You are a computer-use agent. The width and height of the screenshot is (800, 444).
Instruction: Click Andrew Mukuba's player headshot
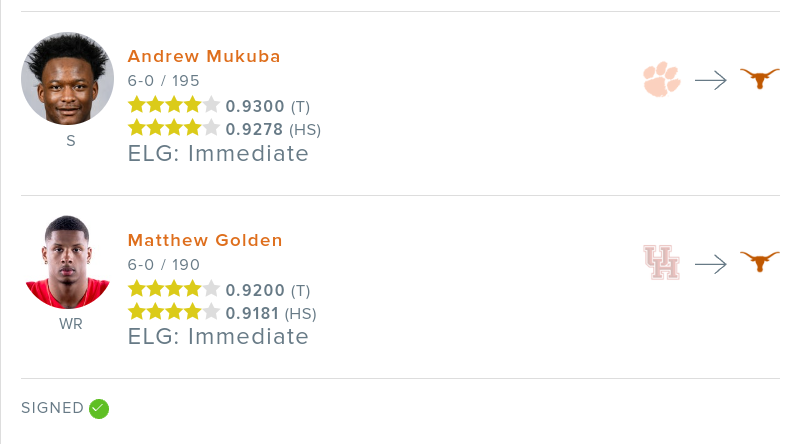68,79
